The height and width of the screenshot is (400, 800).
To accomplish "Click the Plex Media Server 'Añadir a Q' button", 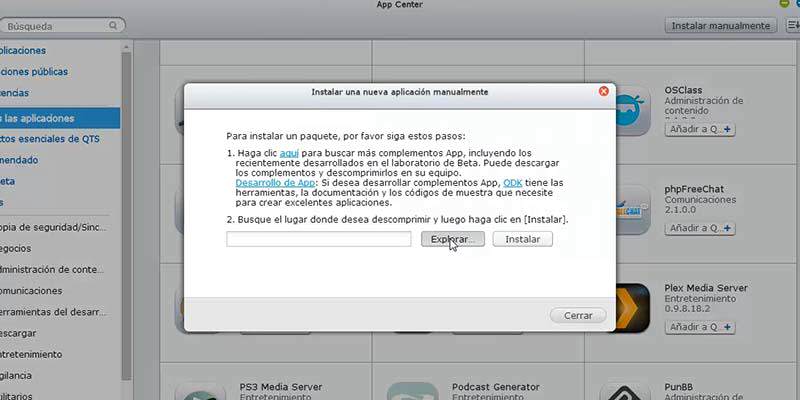I will (x=700, y=327).
